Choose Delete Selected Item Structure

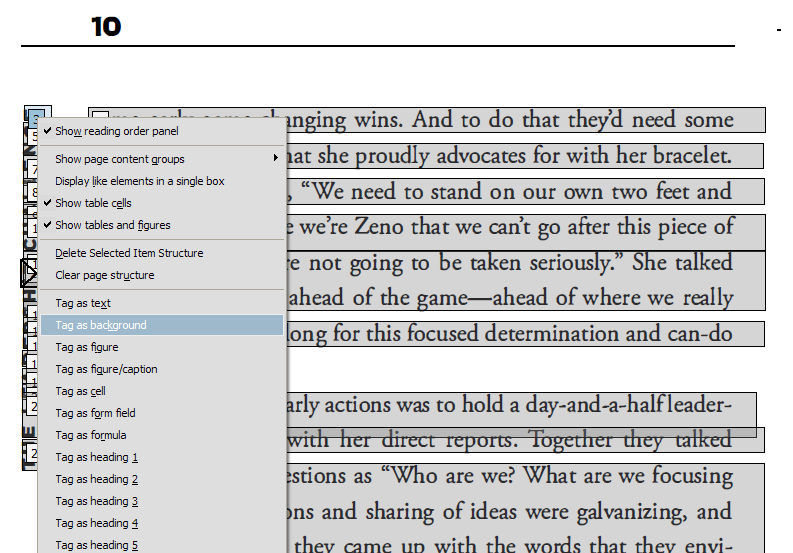[x=162, y=253]
